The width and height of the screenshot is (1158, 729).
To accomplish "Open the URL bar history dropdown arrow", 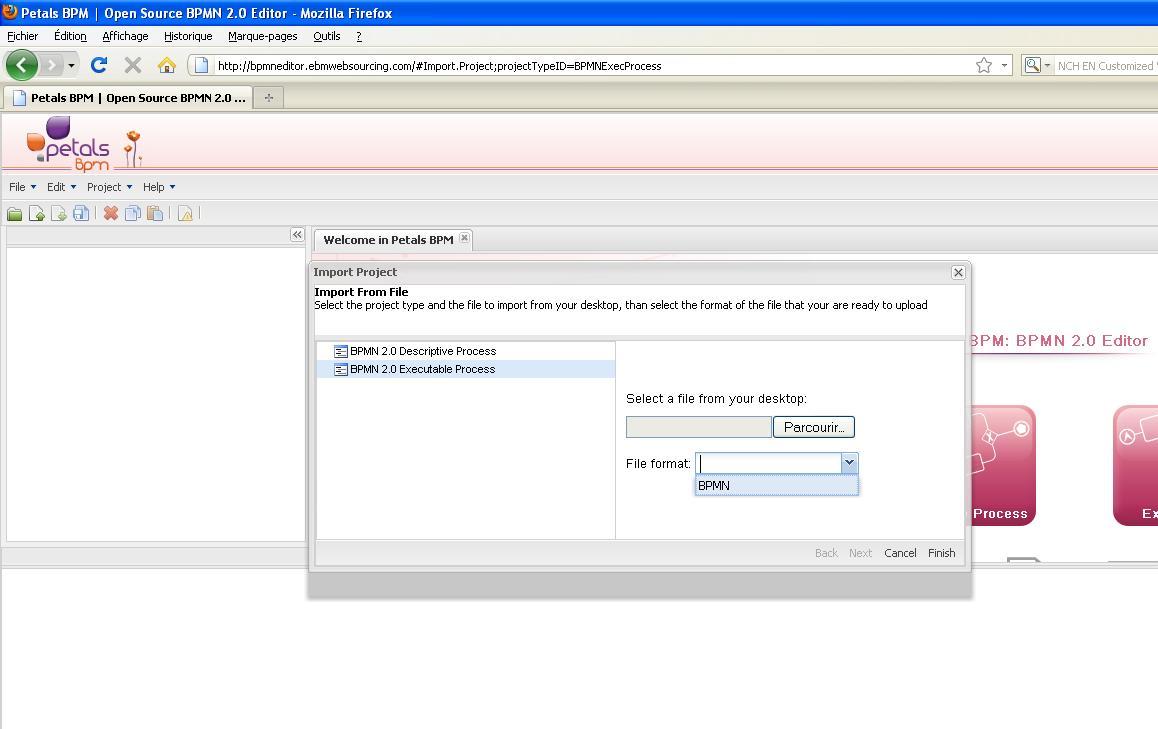I will [1004, 66].
